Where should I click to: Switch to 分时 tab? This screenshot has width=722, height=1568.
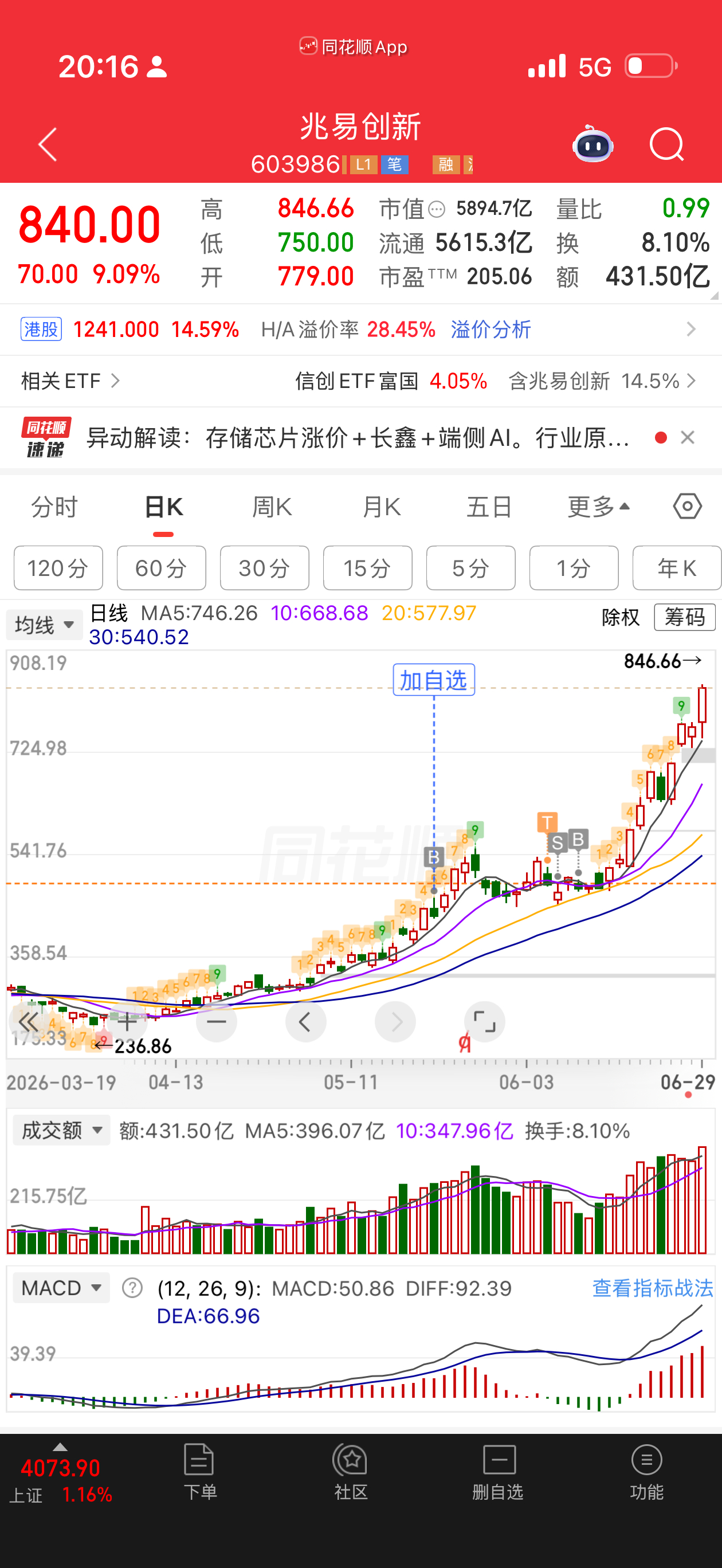click(55, 507)
